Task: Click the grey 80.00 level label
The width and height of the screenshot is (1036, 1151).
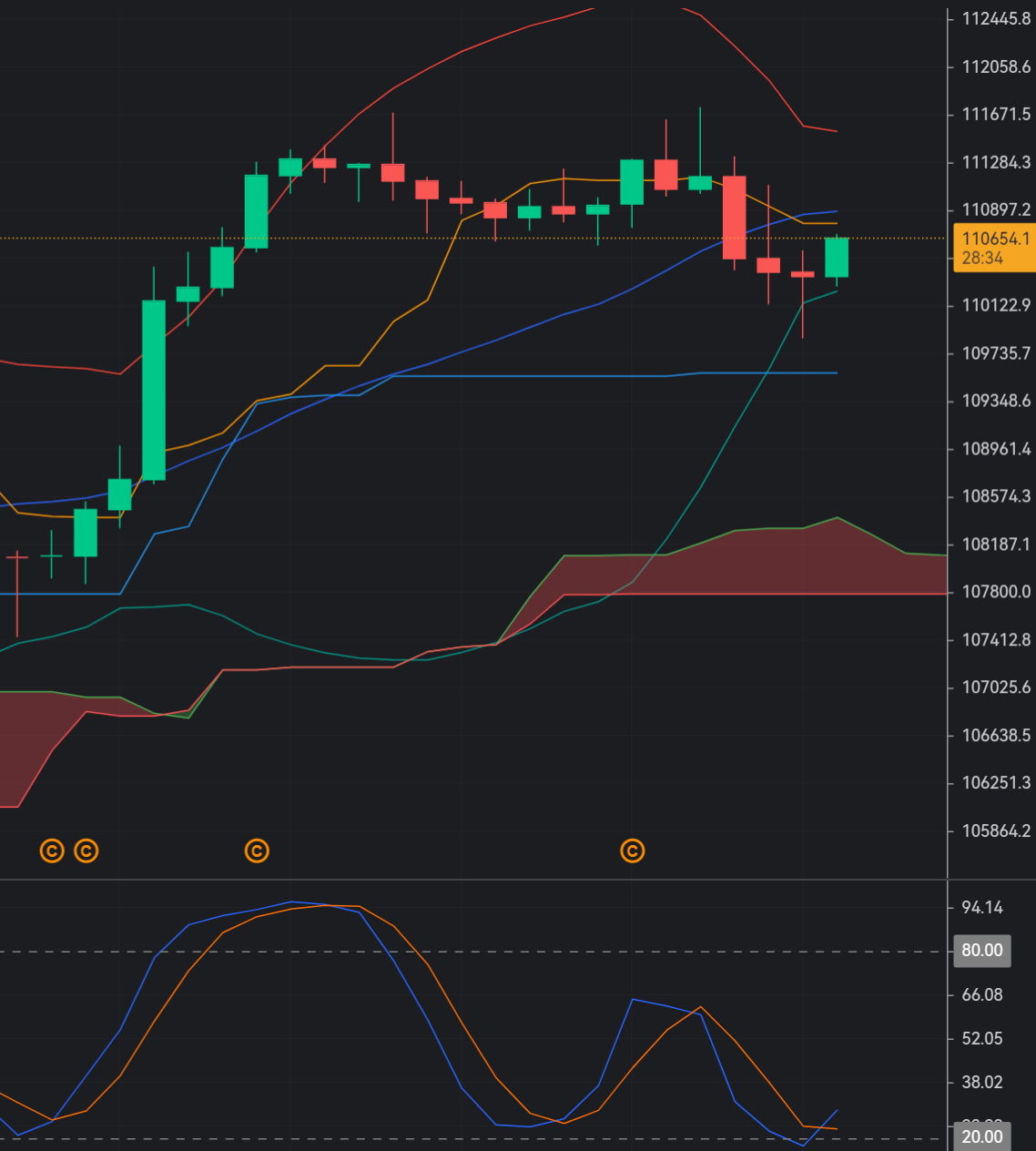Action: tap(981, 951)
